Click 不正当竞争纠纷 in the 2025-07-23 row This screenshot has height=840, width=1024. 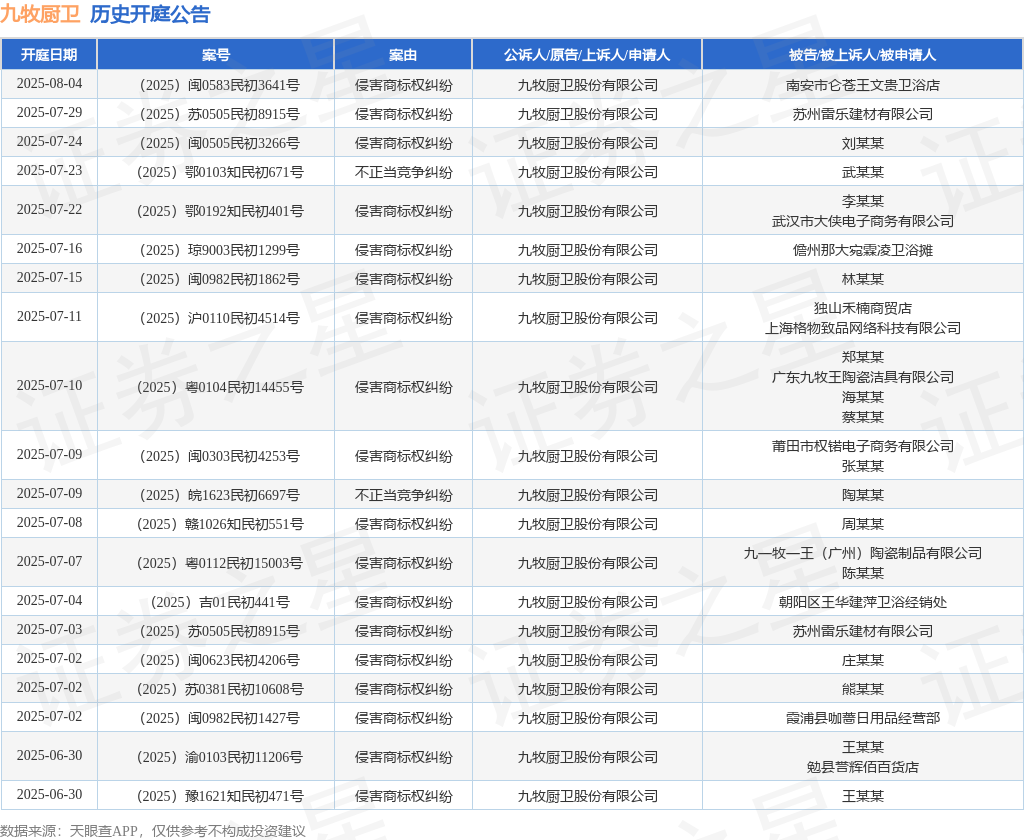[x=404, y=172]
